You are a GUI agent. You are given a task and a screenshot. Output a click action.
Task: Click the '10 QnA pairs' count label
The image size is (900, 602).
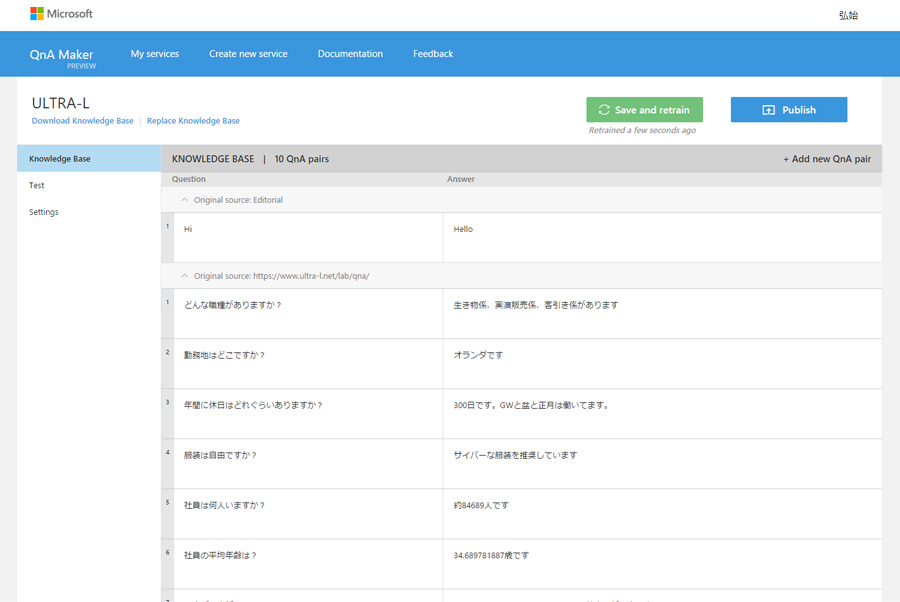[301, 159]
